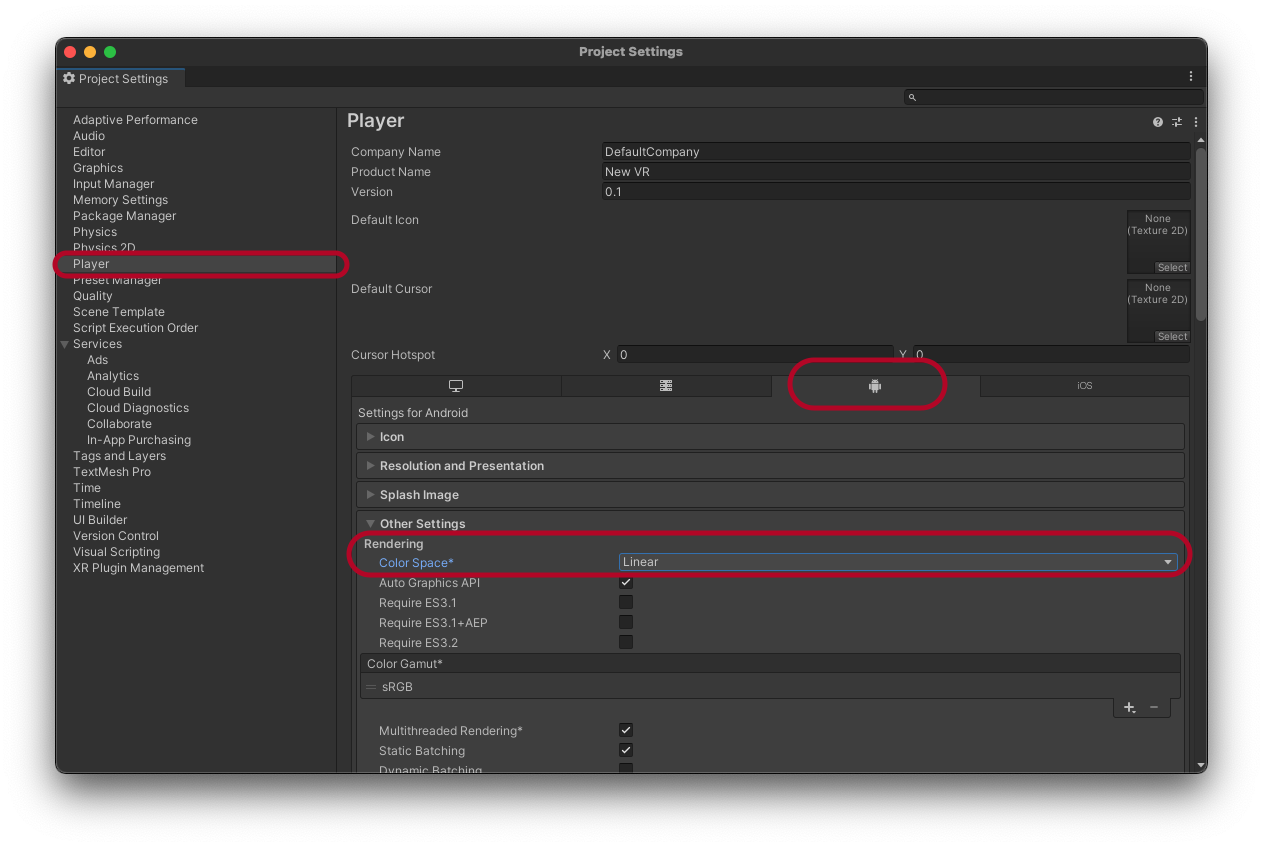Open Input Manager settings
This screenshot has width=1263, height=847.
pyautogui.click(x=114, y=184)
